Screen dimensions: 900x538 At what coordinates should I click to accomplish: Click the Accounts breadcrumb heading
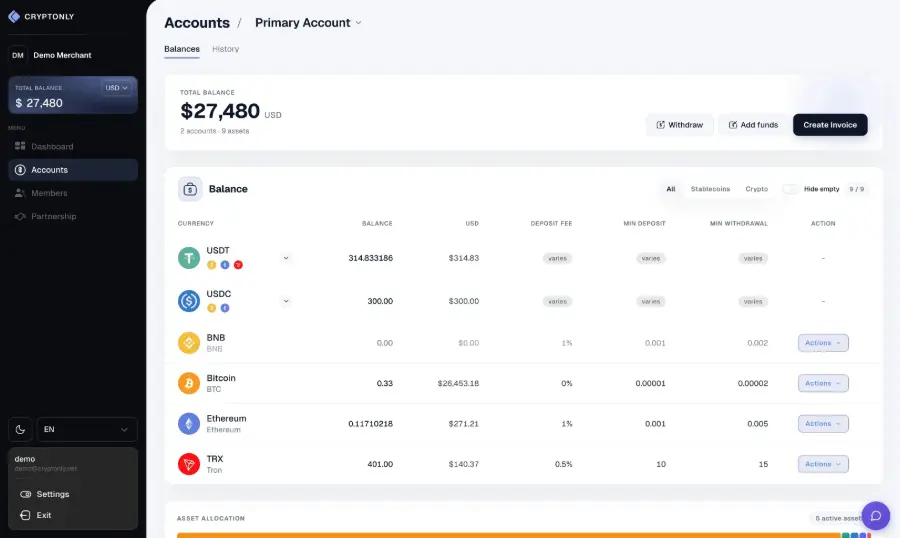coord(197,23)
